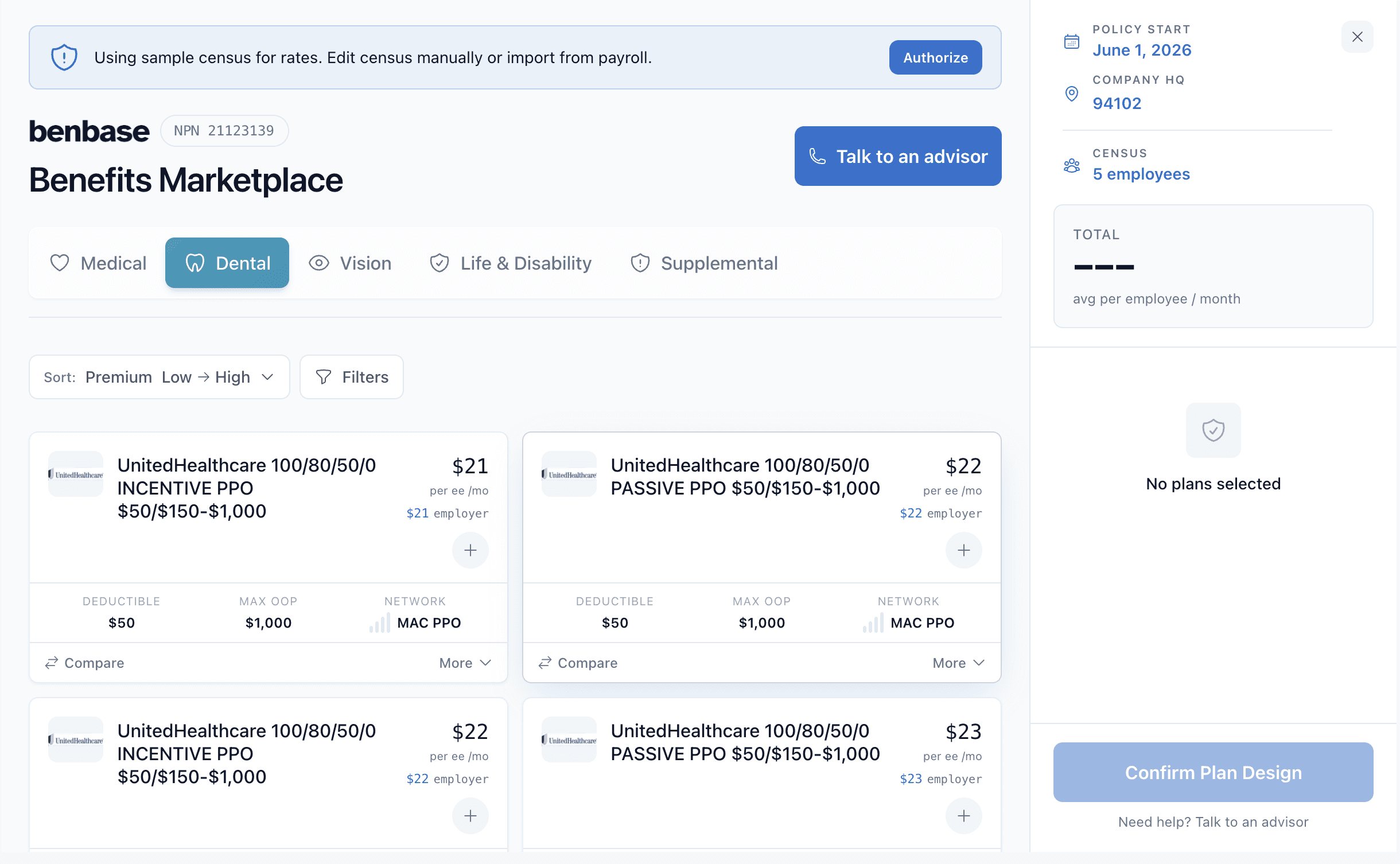Click phone icon on advisor button
Viewport: 1400px width, 864px height.
pos(818,156)
